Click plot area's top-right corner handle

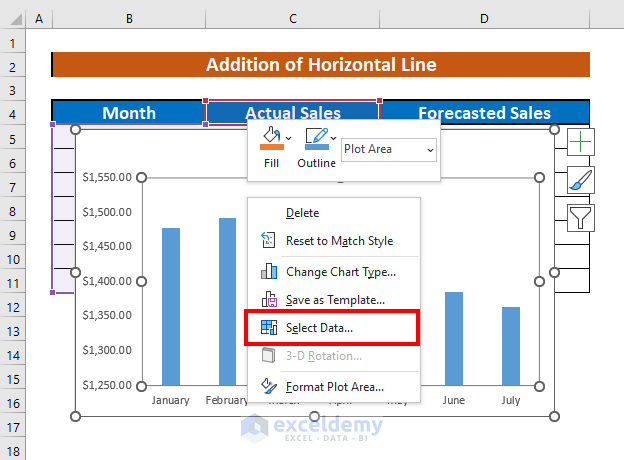[539, 177]
